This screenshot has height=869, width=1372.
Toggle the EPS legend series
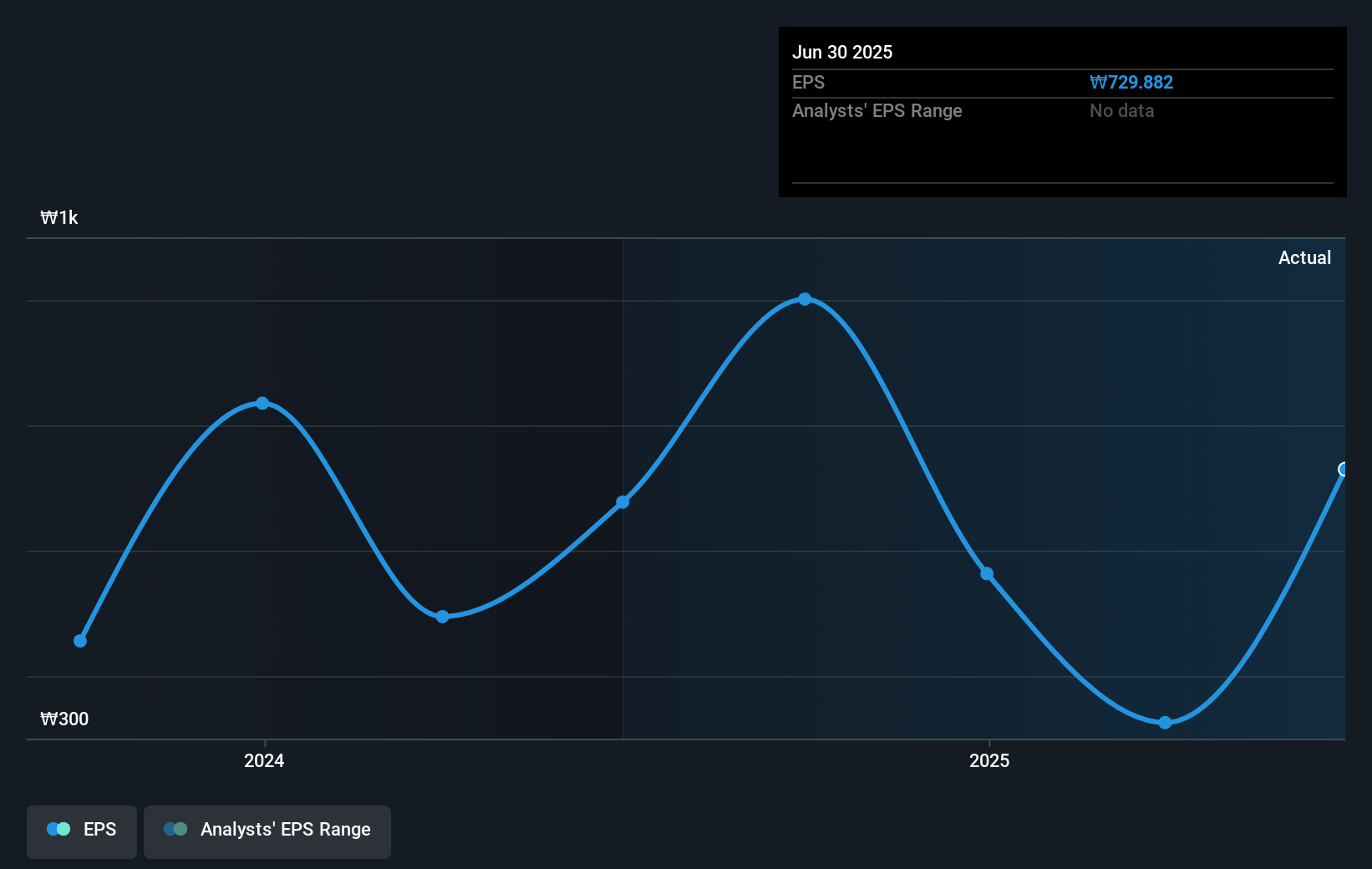(x=82, y=831)
